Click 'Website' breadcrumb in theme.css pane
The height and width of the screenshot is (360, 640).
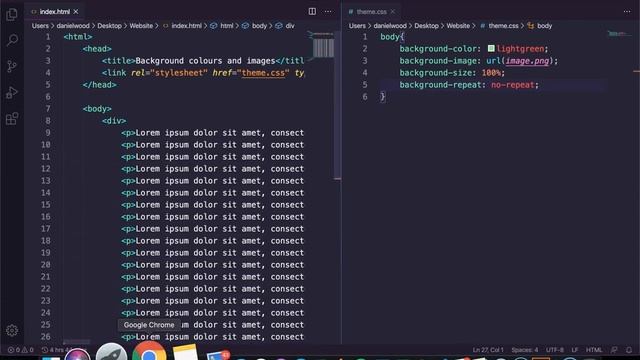click(x=458, y=26)
